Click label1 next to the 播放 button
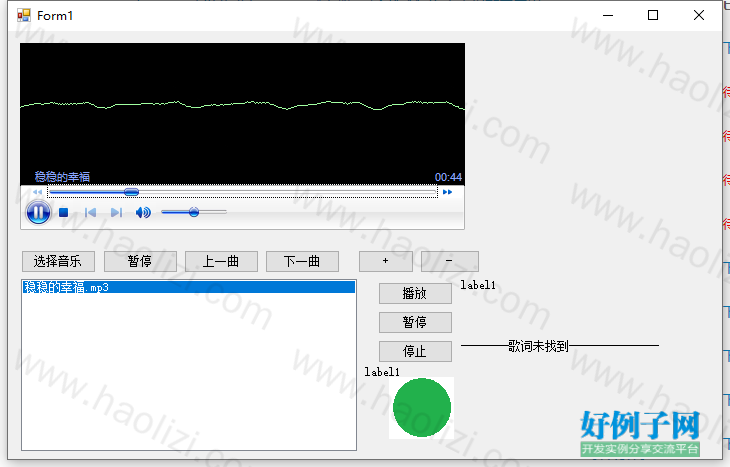Image resolution: width=730 pixels, height=467 pixels. (478, 285)
